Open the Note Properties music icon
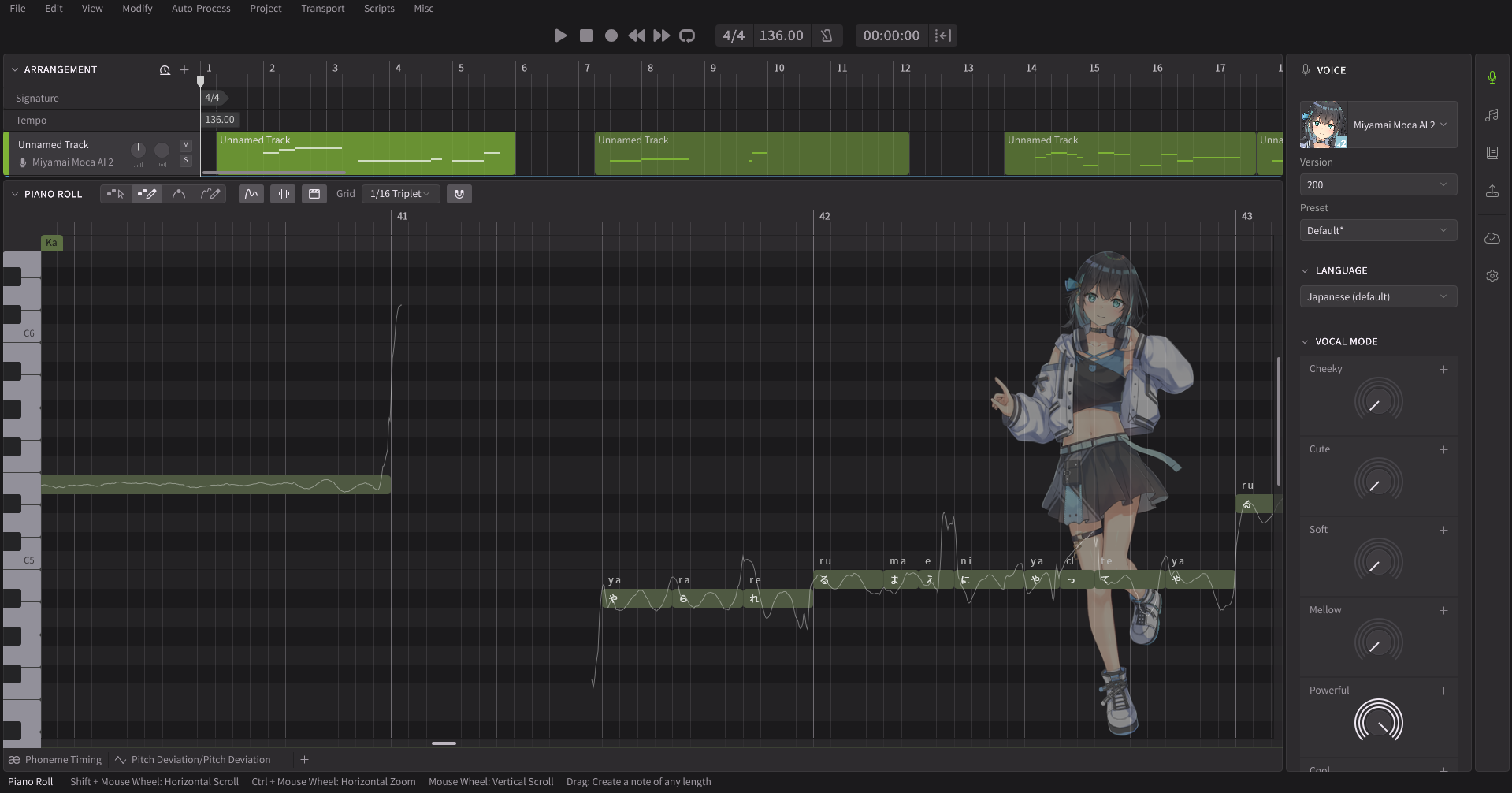The image size is (1512, 793). (1492, 115)
